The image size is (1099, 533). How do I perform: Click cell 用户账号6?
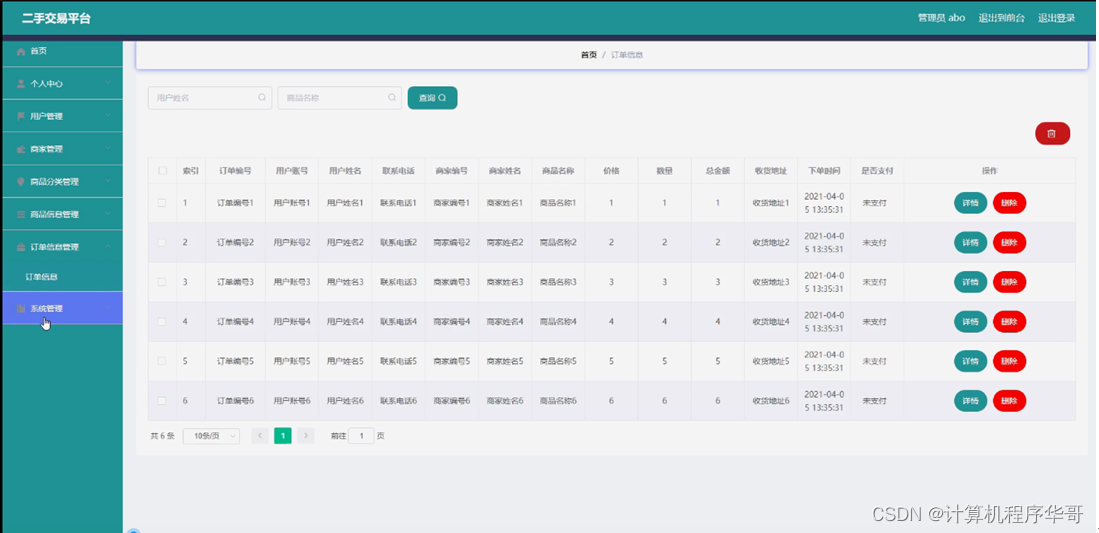coord(292,401)
